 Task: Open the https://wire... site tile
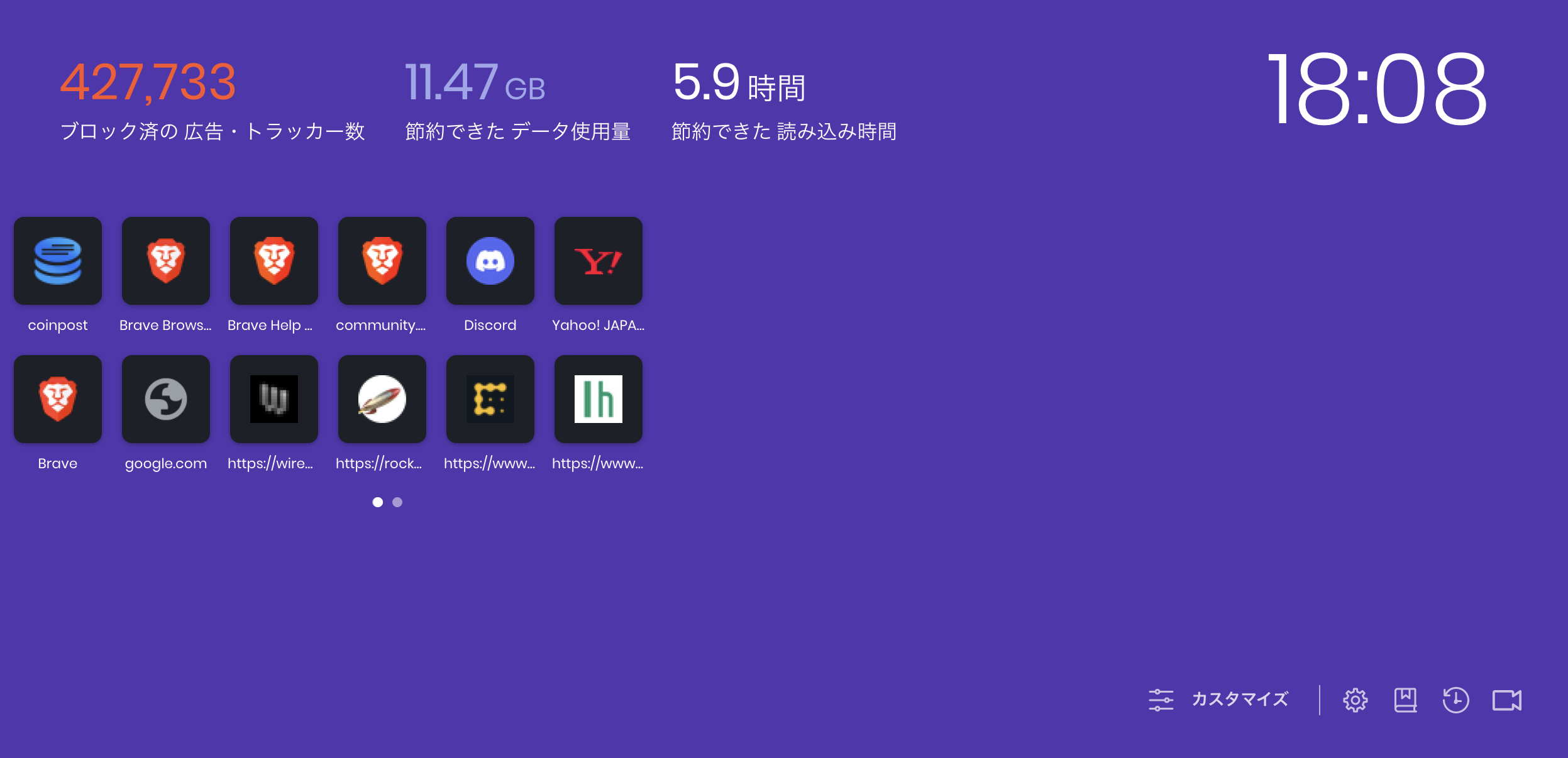point(274,399)
